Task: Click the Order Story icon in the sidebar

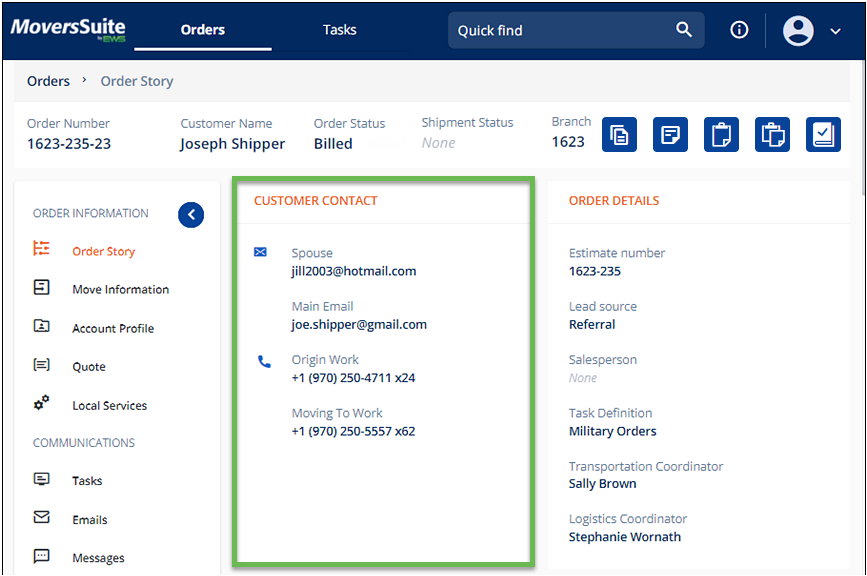Action: [x=42, y=250]
